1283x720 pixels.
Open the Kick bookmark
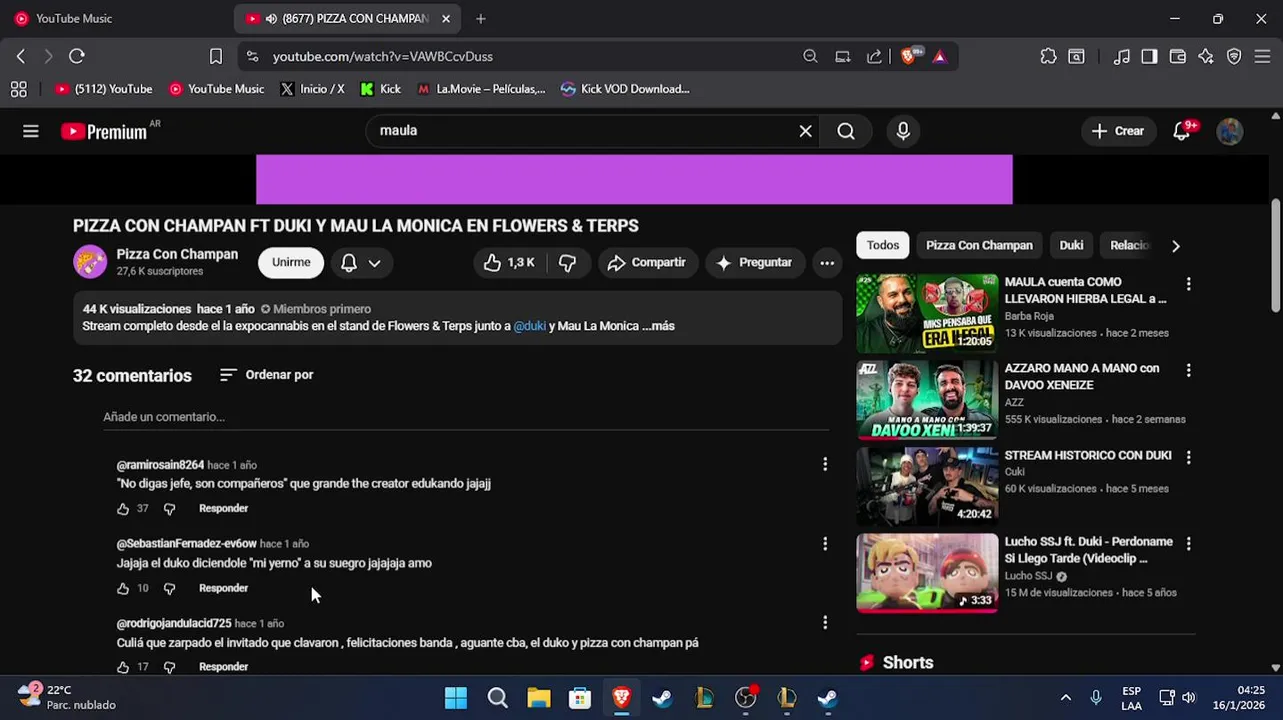[x=381, y=89]
